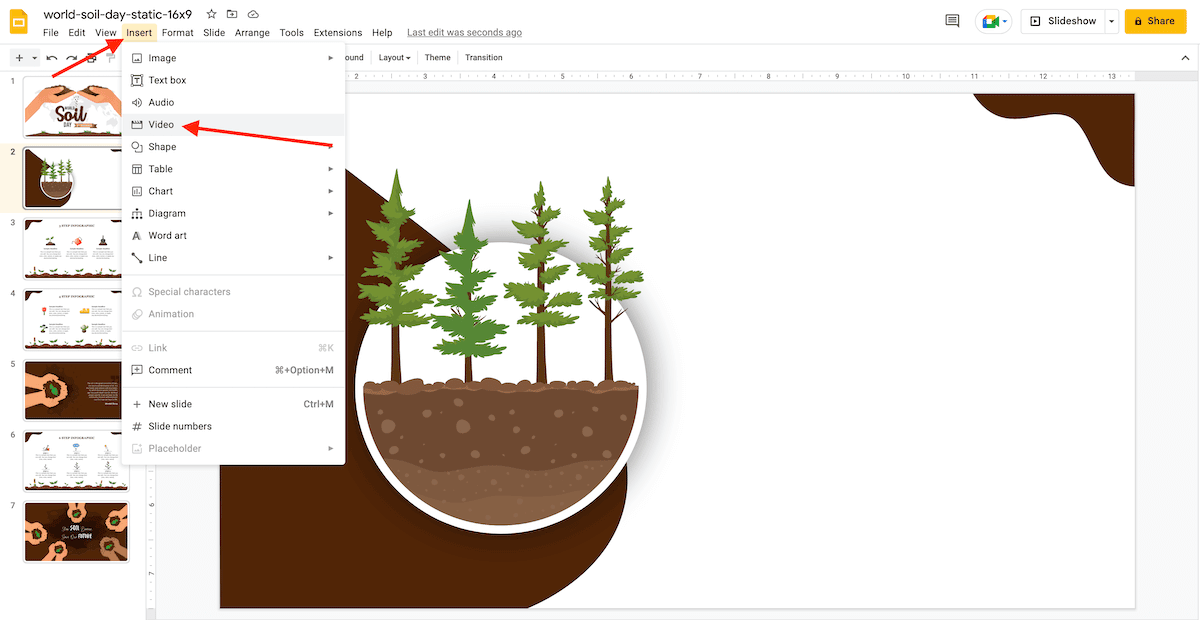Open the Transition panel
Image resolution: width=1200 pixels, height=620 pixels.
point(484,58)
